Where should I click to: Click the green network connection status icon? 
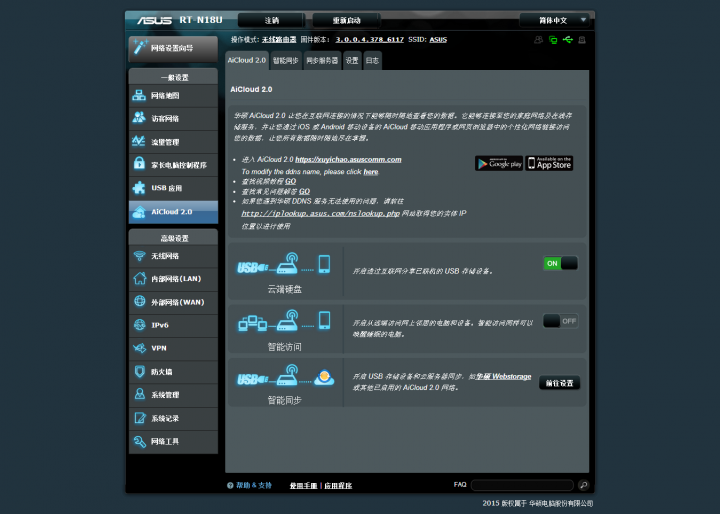[553, 40]
